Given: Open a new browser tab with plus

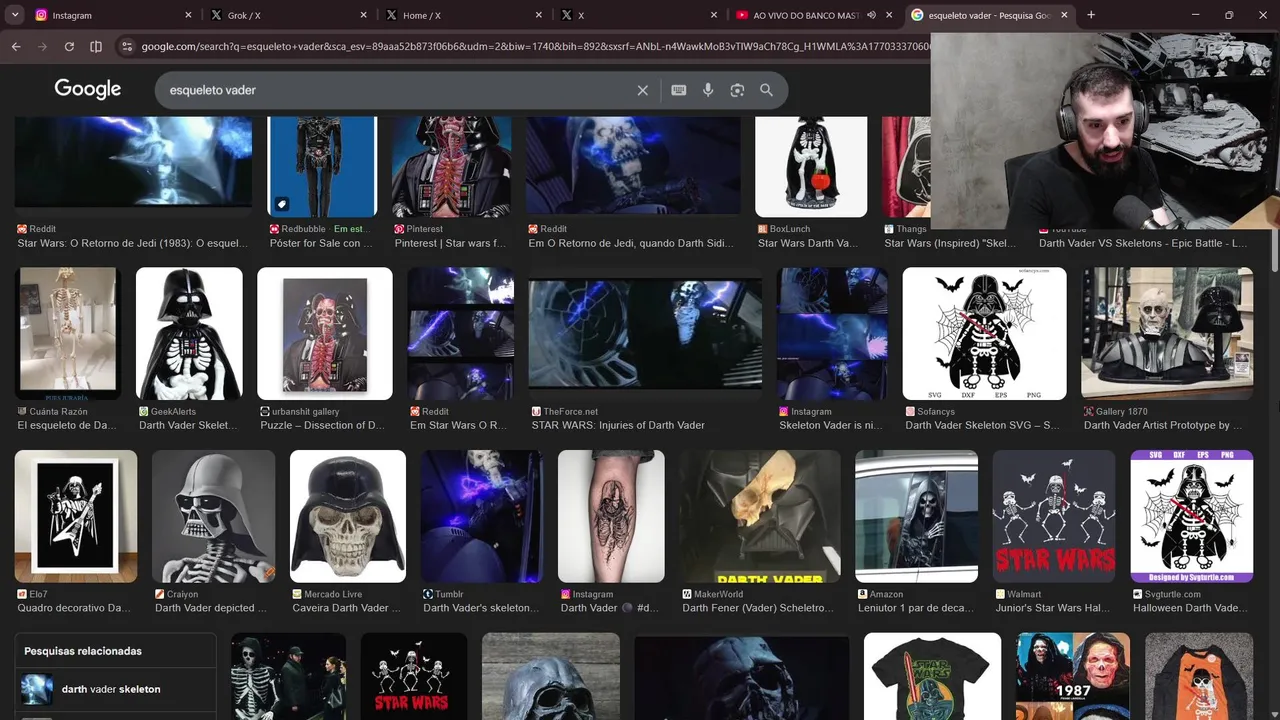Looking at the screenshot, I should point(1091,15).
